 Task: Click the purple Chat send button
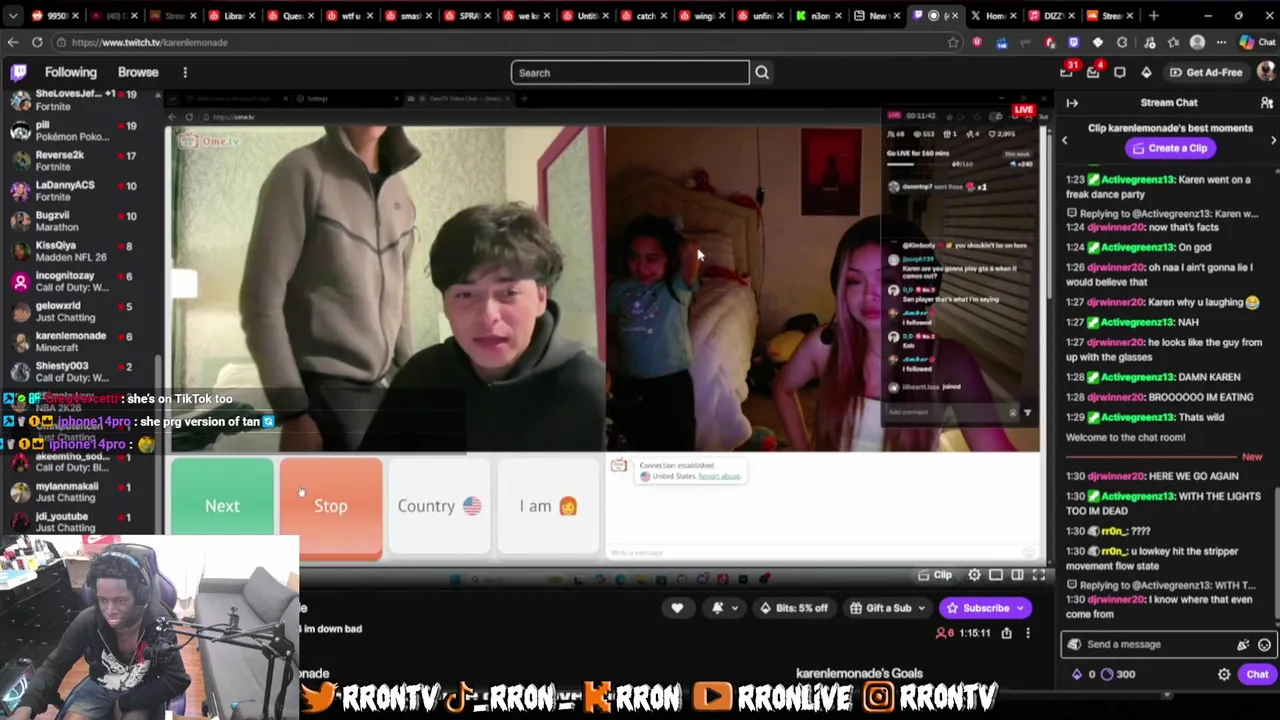(x=1257, y=674)
